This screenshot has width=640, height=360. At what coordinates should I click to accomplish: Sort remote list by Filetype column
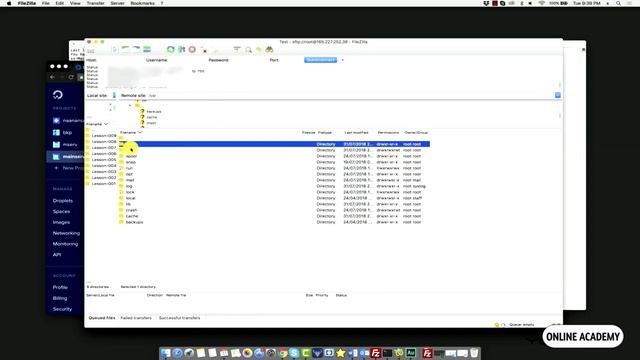pyautogui.click(x=325, y=133)
